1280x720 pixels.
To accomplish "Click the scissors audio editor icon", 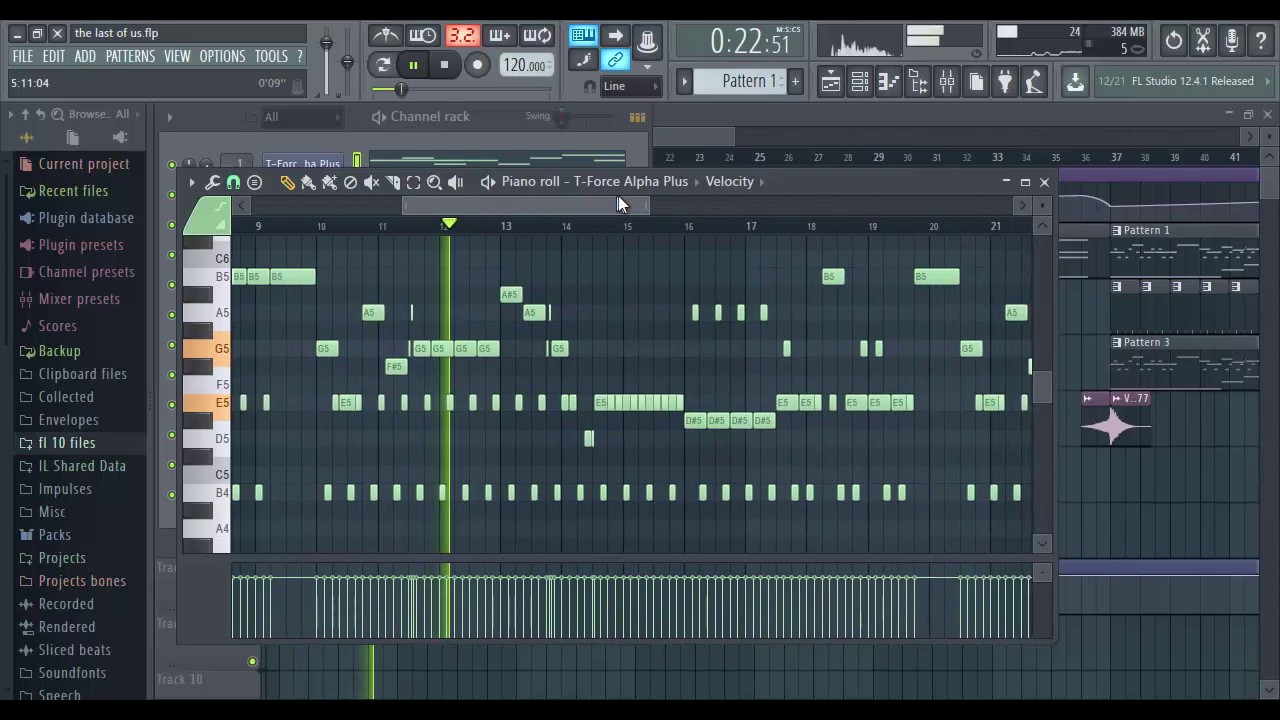I will tap(1203, 41).
